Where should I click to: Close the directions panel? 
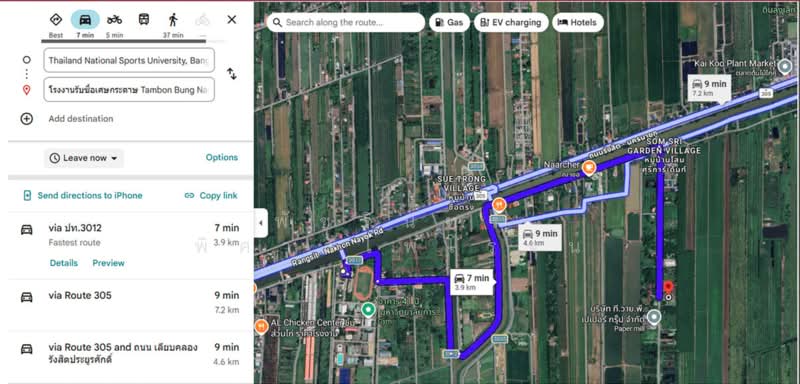(x=232, y=20)
